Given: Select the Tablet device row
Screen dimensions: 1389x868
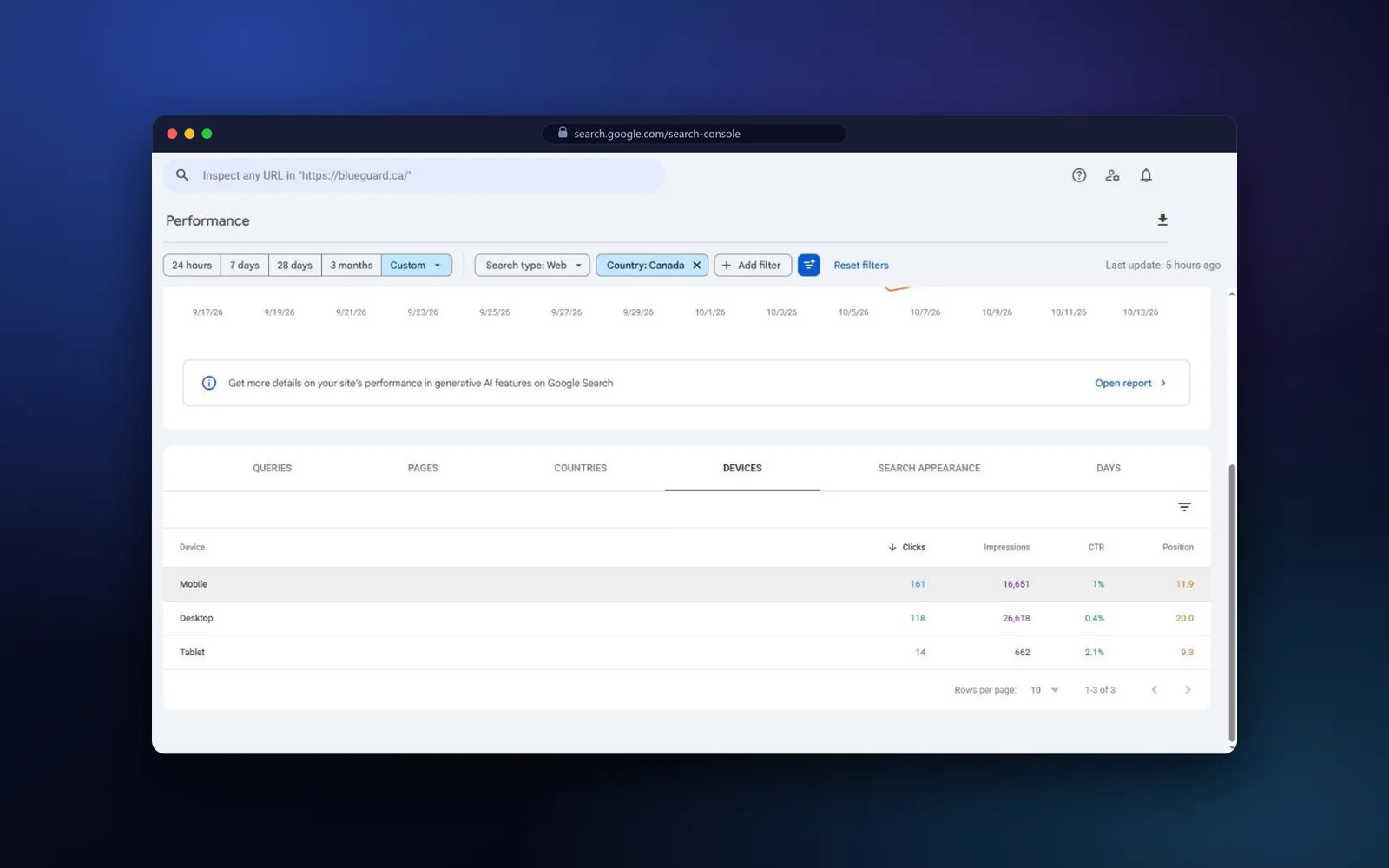Looking at the screenshot, I should click(686, 652).
